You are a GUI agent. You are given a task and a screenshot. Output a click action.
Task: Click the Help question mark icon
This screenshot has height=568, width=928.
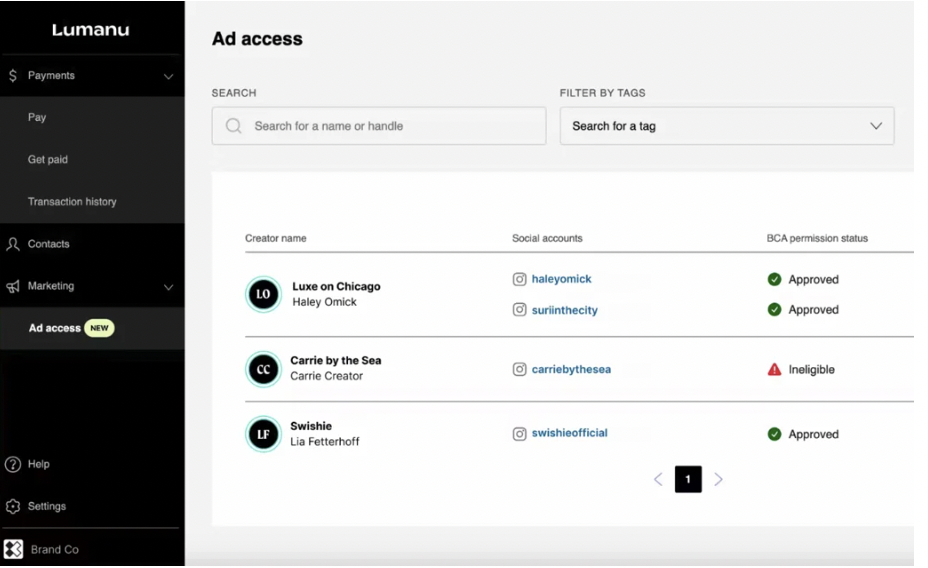13,464
